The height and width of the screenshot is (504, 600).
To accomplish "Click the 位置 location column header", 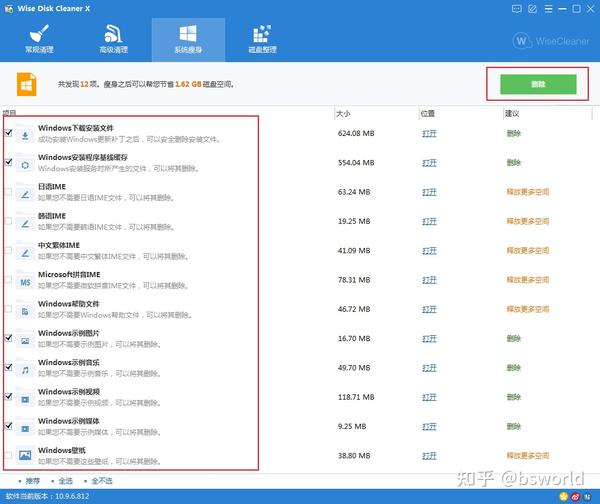I will click(x=427, y=114).
